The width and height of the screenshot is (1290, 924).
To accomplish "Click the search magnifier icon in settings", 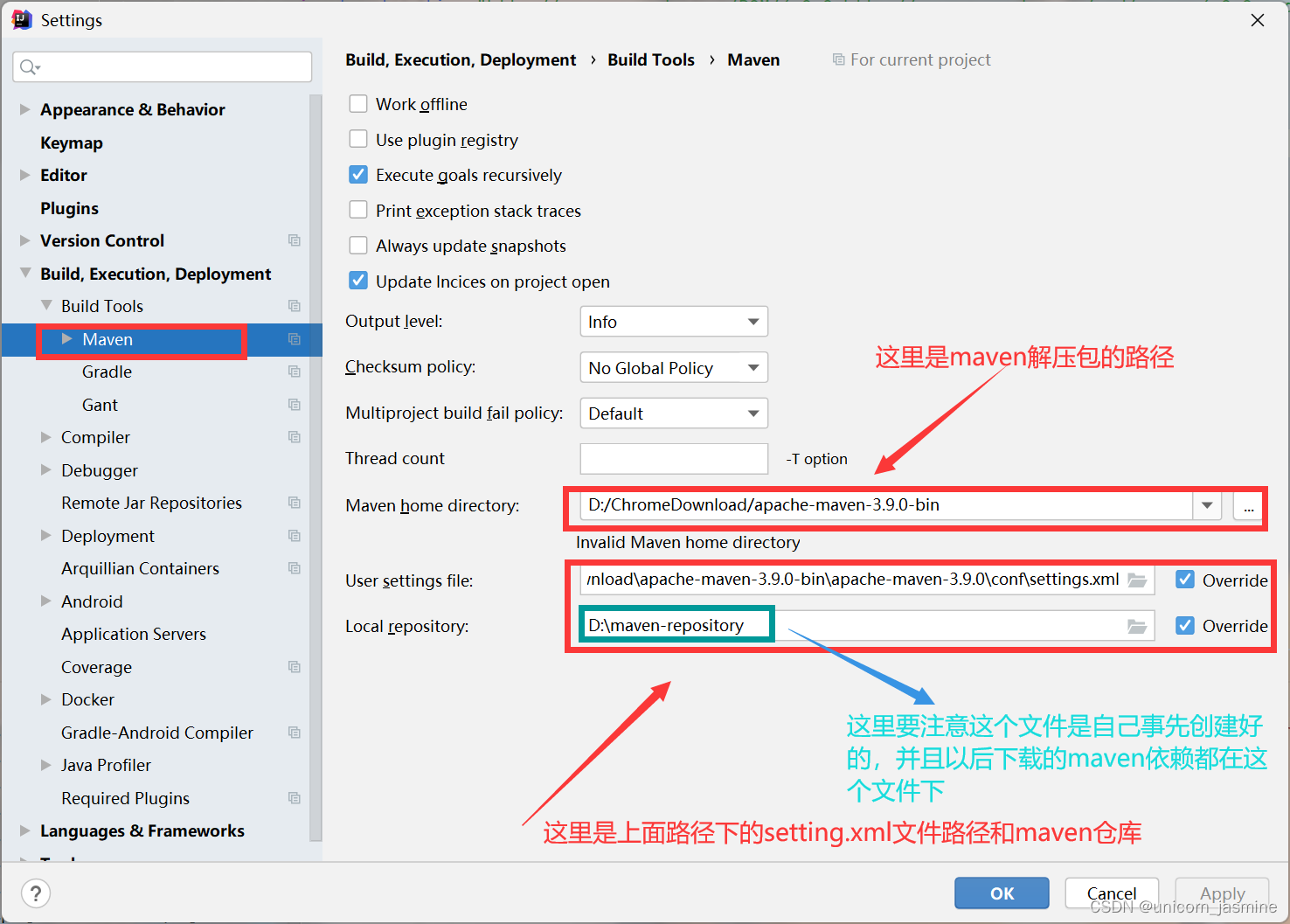I will 29,67.
